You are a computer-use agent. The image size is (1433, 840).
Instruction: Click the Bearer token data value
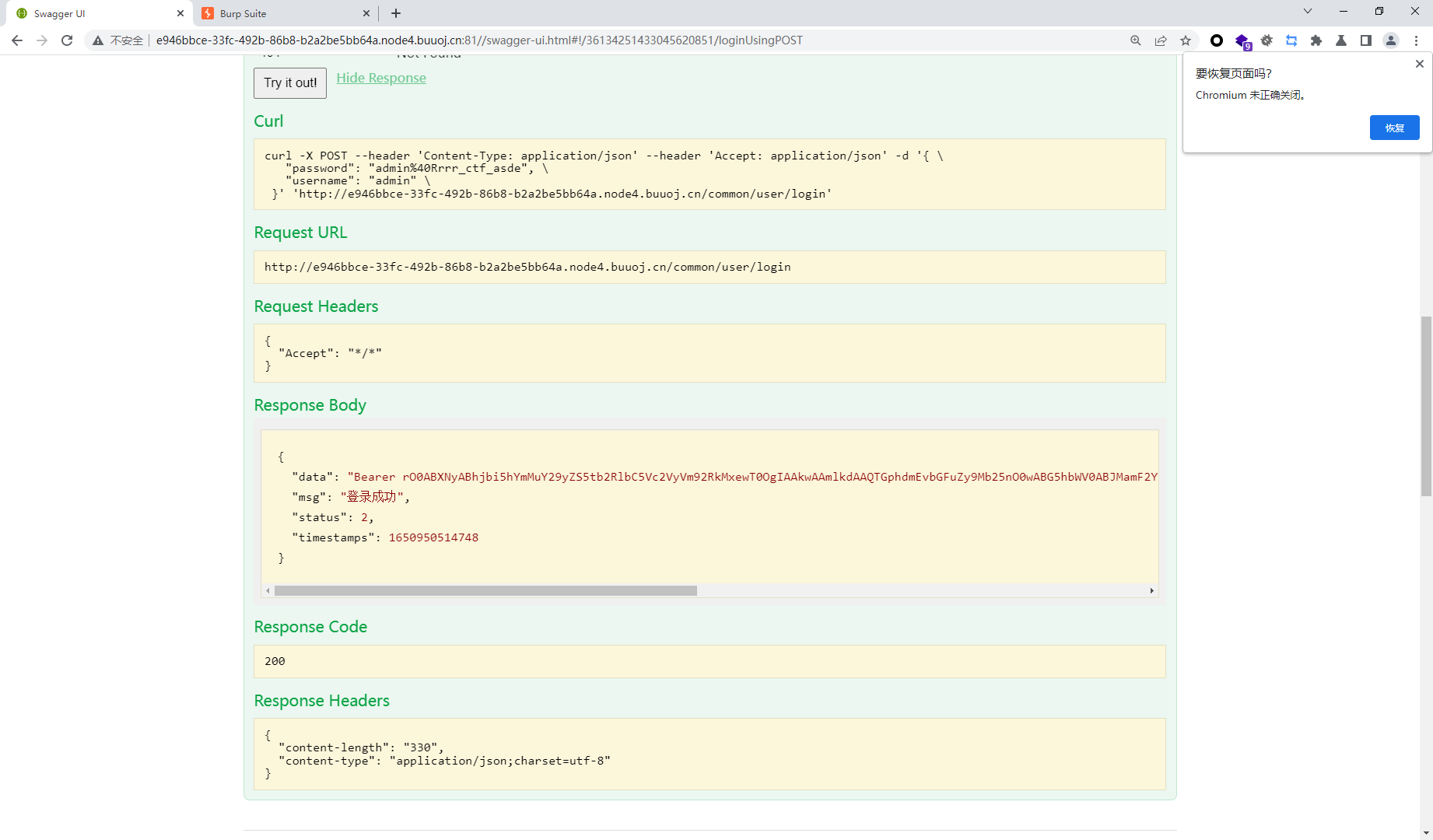pos(752,477)
